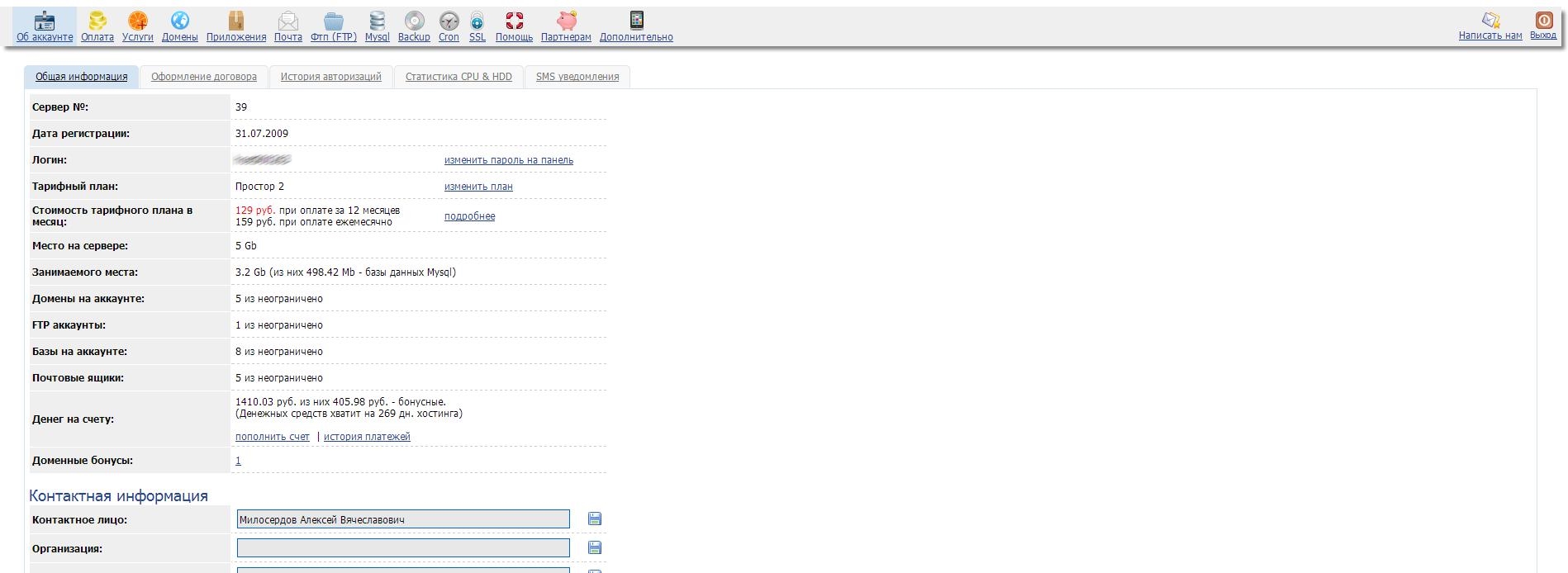
Task: Switch to Статистика CPU & HDD tab
Action: [459, 77]
